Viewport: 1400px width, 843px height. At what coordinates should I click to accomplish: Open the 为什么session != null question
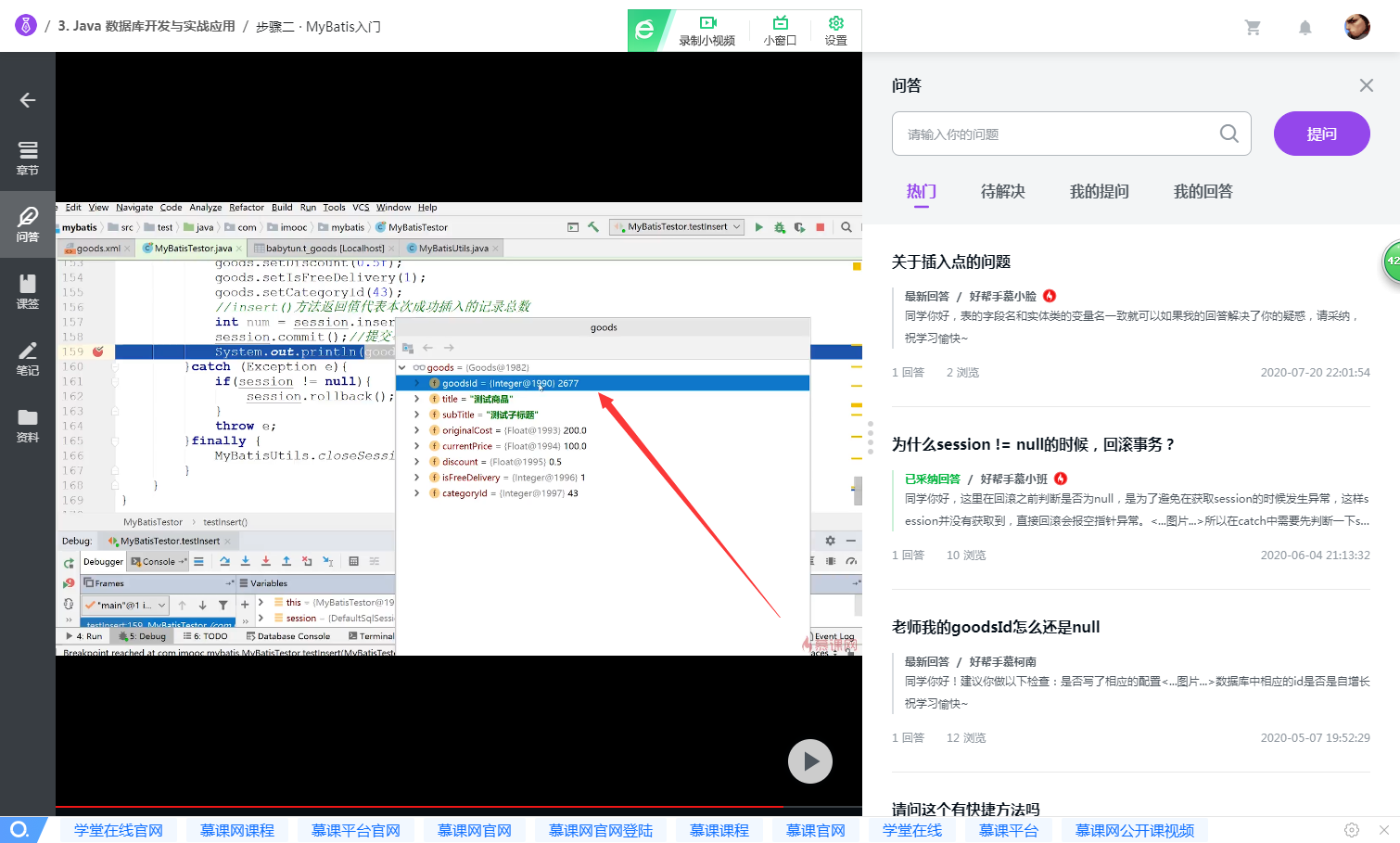(1034, 444)
